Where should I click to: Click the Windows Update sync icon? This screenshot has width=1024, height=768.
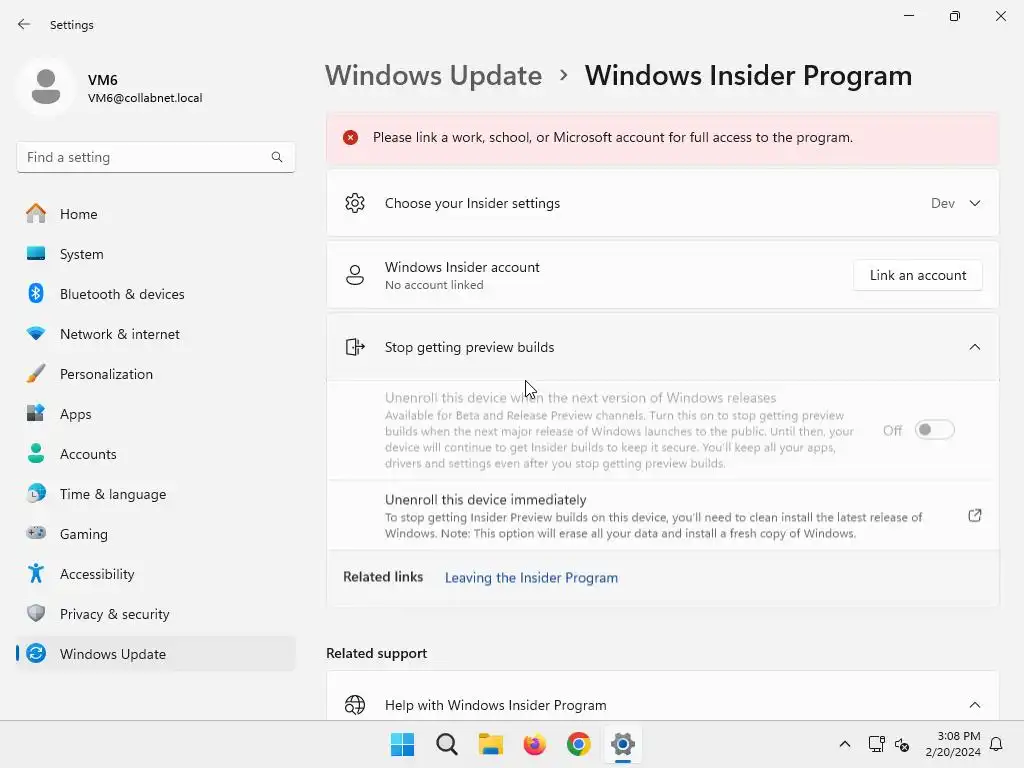coord(36,653)
